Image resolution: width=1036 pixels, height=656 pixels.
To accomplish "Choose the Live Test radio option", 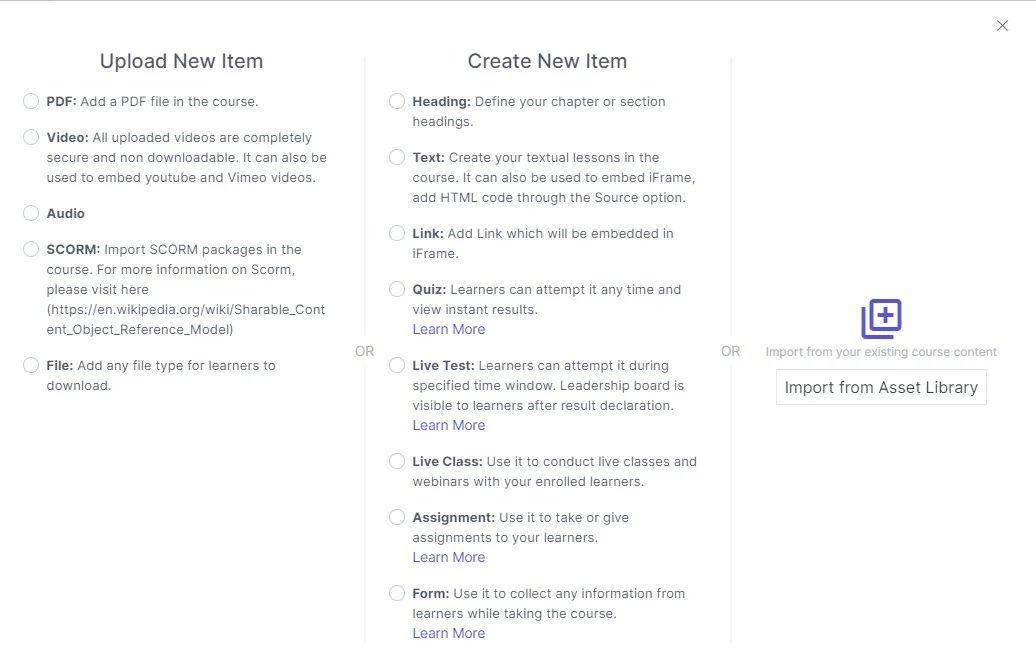I will point(397,365).
